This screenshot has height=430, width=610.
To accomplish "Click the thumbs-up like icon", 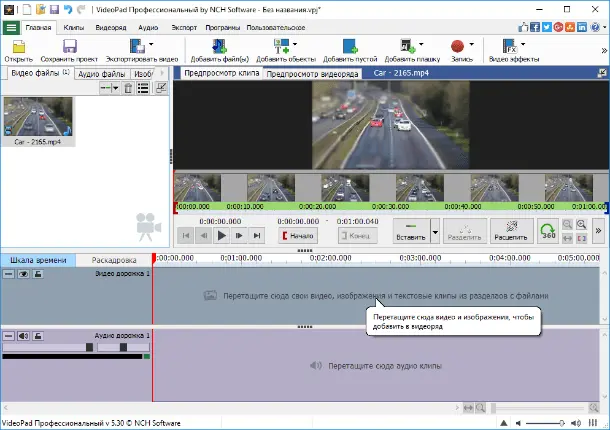I will (523, 27).
